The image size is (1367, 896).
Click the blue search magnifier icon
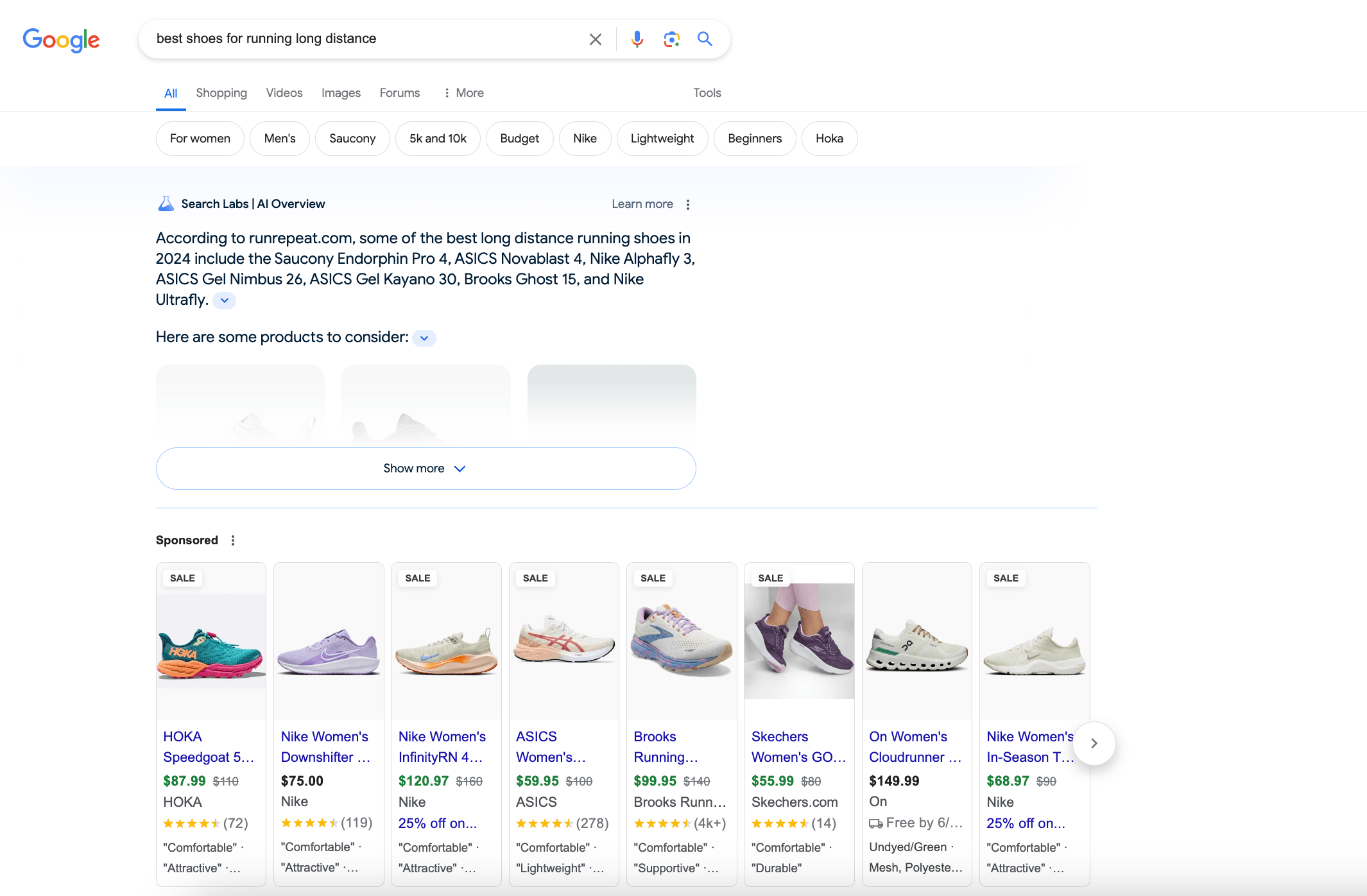coord(705,39)
